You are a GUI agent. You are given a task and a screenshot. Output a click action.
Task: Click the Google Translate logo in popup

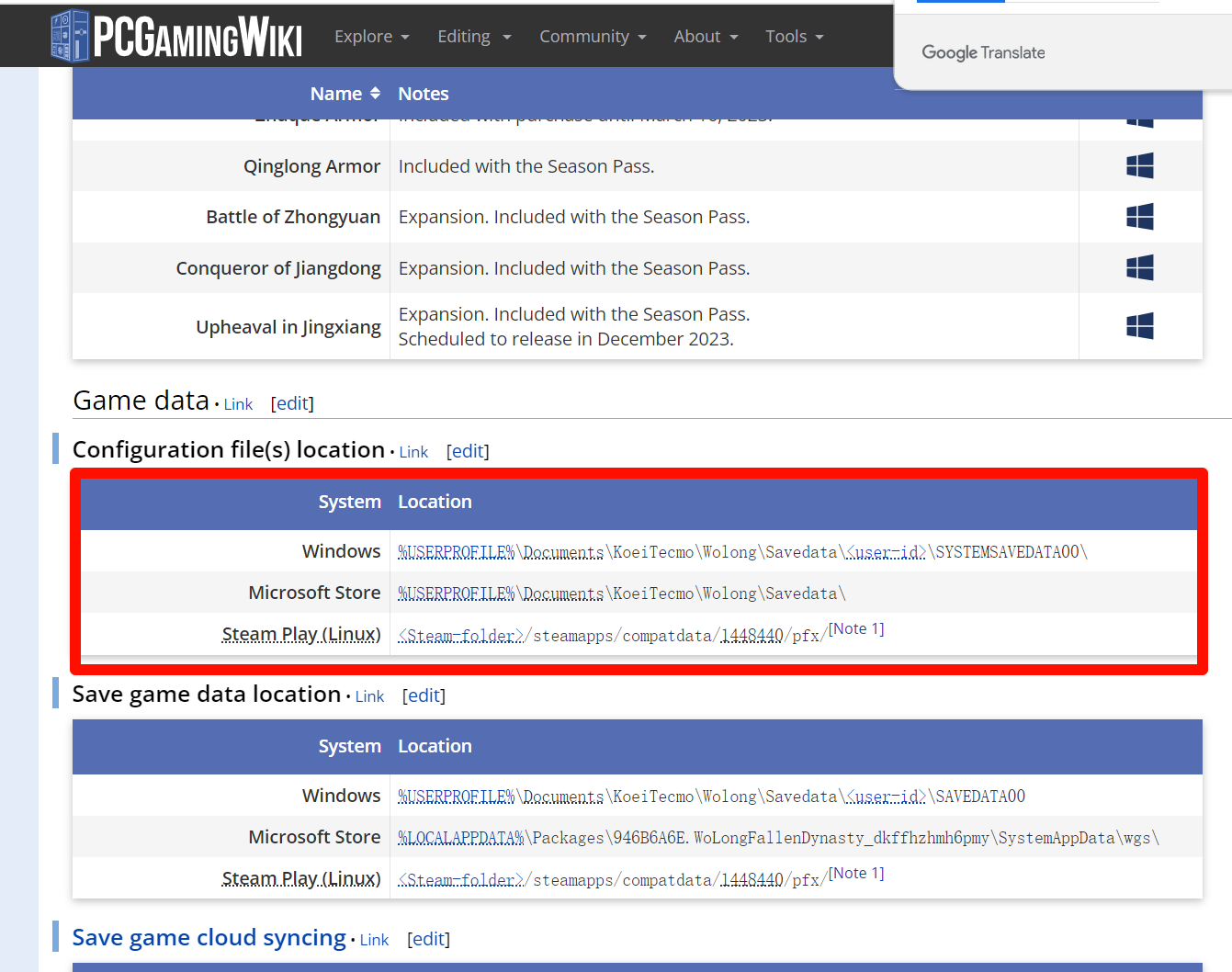click(983, 52)
